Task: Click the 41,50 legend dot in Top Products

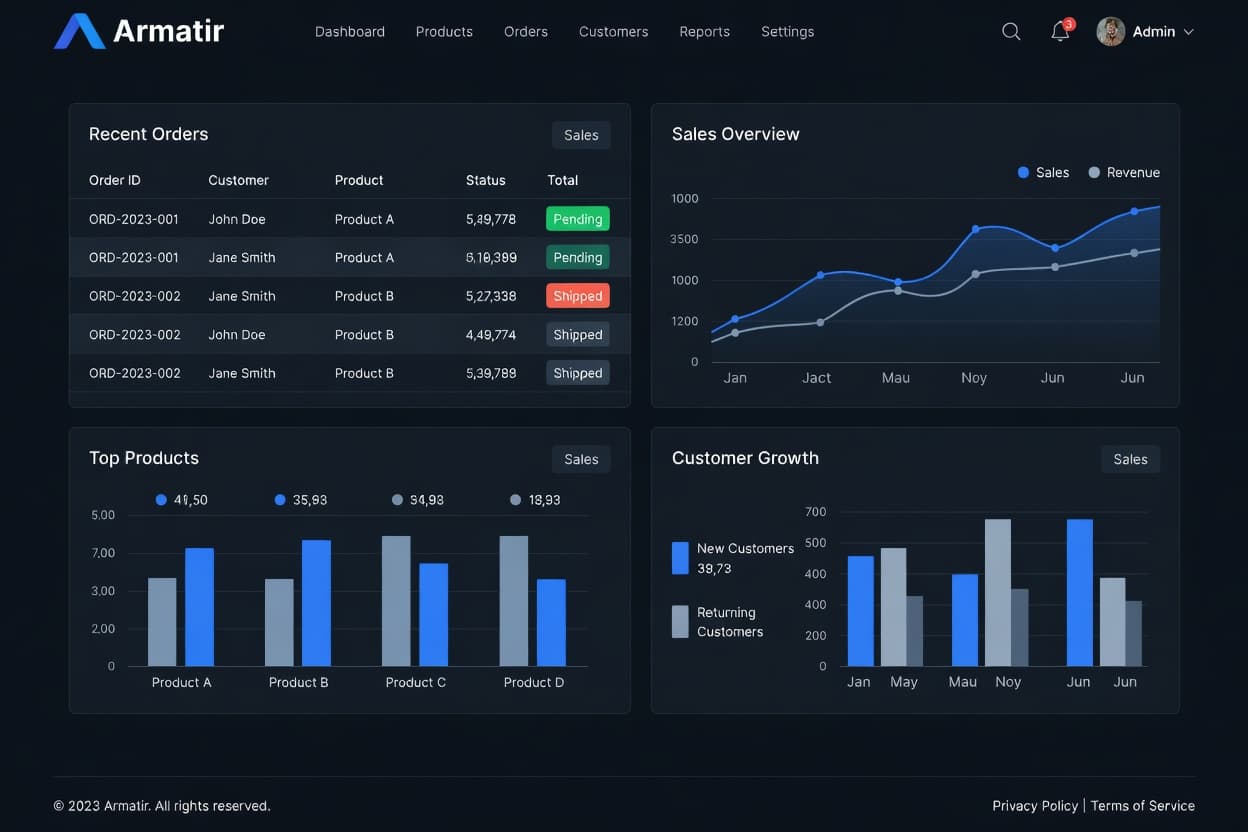Action: 161,500
